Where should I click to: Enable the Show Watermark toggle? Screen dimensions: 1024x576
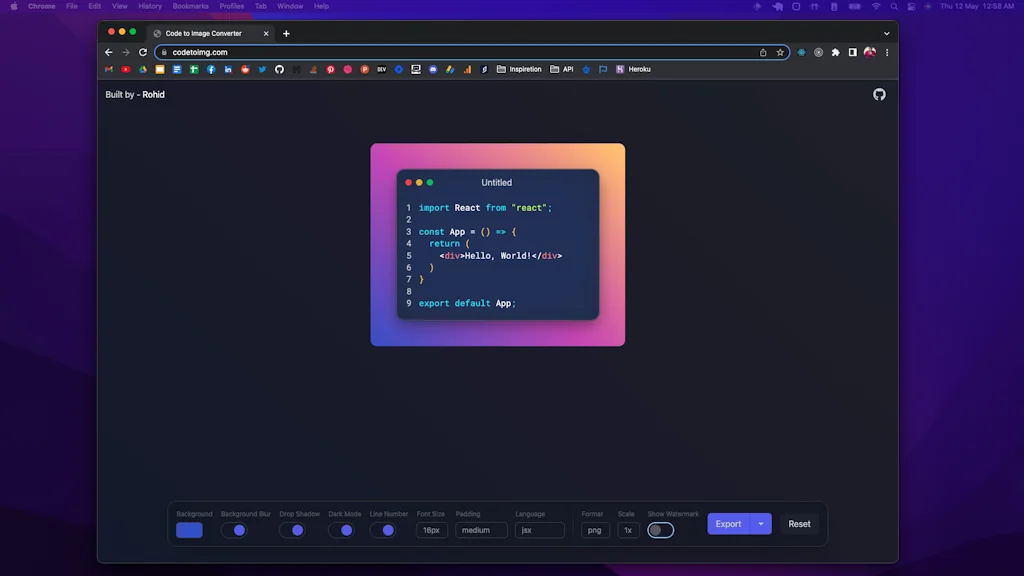[x=660, y=530]
